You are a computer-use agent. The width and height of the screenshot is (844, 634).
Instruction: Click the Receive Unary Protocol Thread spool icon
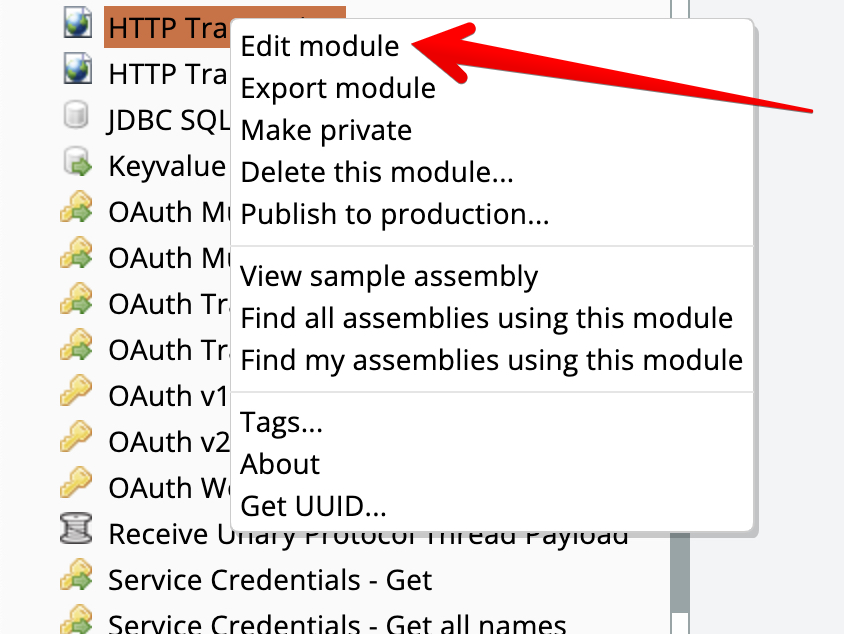(77, 532)
